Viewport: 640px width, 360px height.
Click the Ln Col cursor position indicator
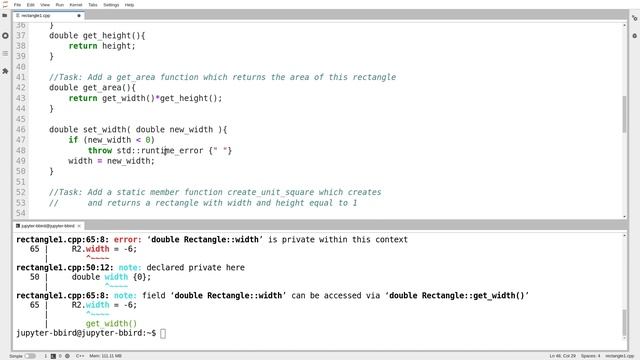click(562, 356)
